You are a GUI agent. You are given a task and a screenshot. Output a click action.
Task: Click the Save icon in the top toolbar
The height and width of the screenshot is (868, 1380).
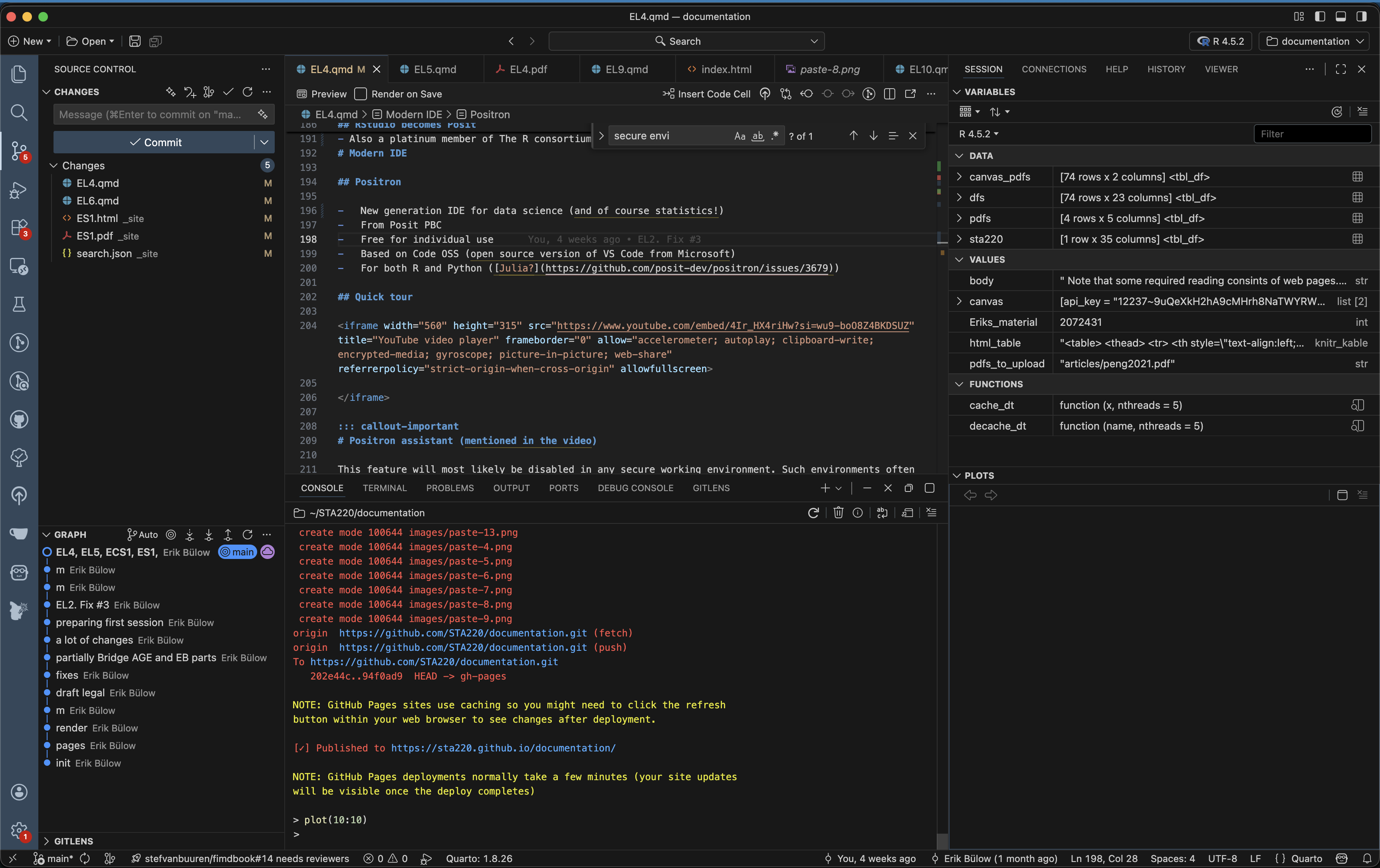pos(135,41)
